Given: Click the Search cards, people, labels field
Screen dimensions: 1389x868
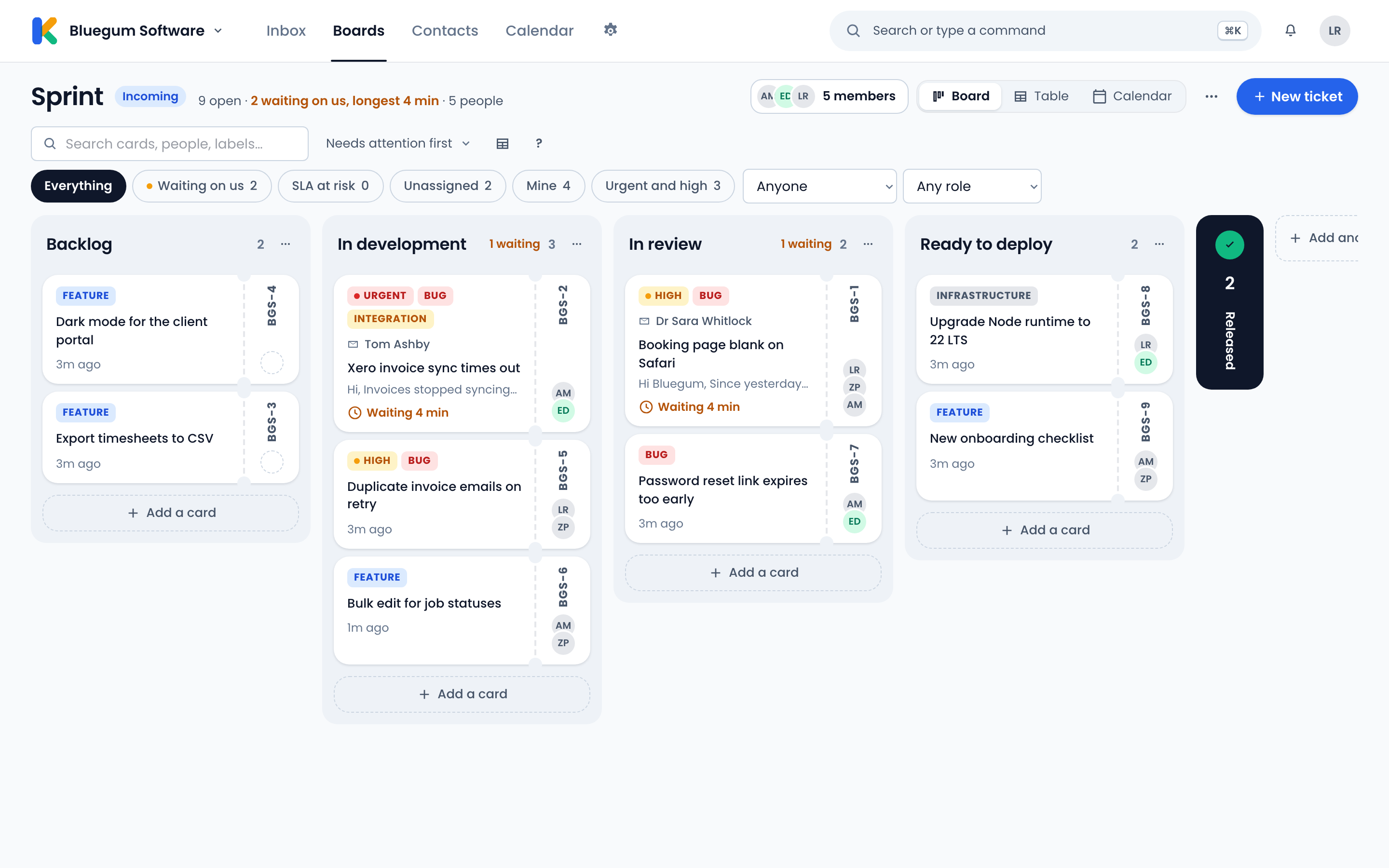Looking at the screenshot, I should click(169, 144).
